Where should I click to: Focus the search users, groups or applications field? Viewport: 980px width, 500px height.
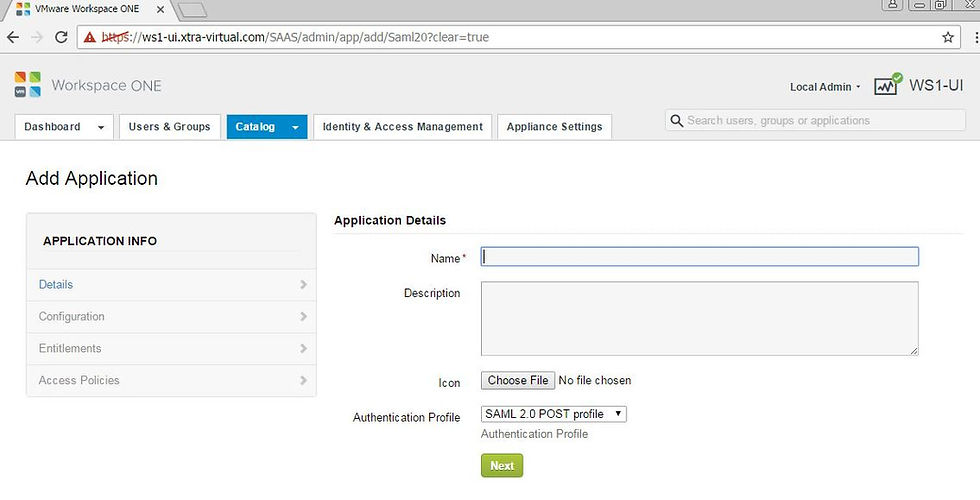coord(816,121)
